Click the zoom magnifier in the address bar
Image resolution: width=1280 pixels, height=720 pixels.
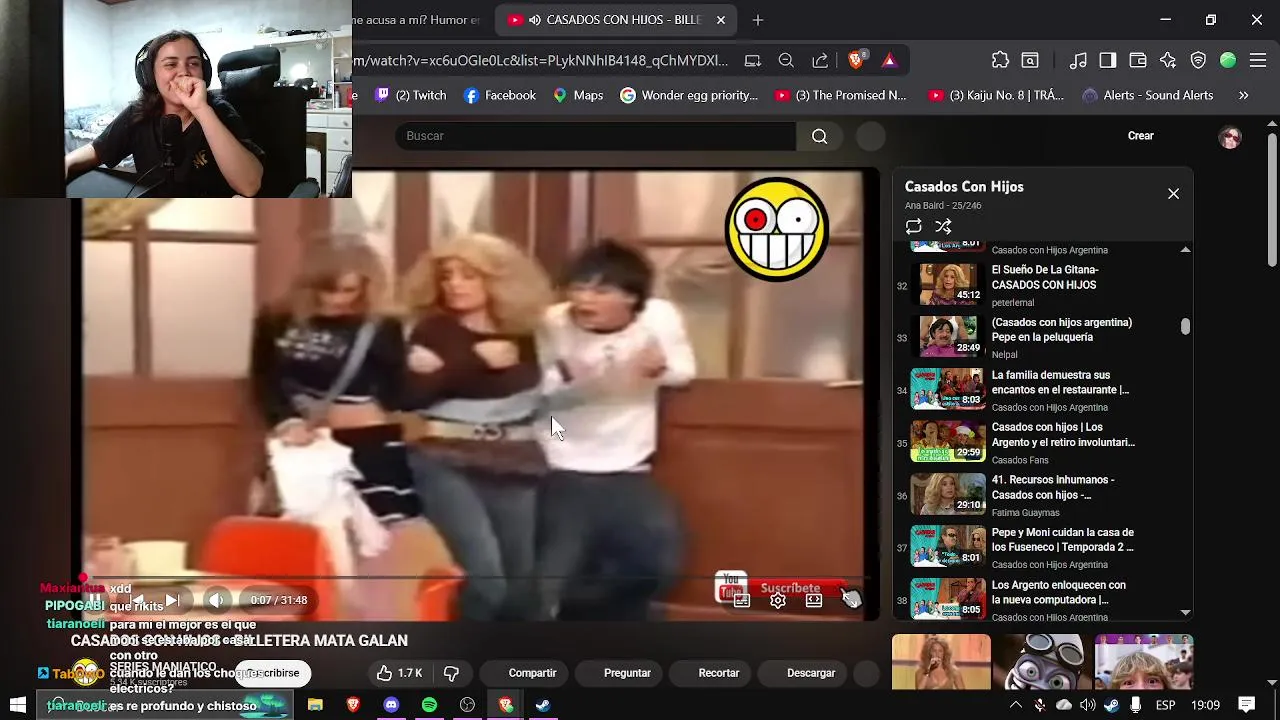click(786, 60)
